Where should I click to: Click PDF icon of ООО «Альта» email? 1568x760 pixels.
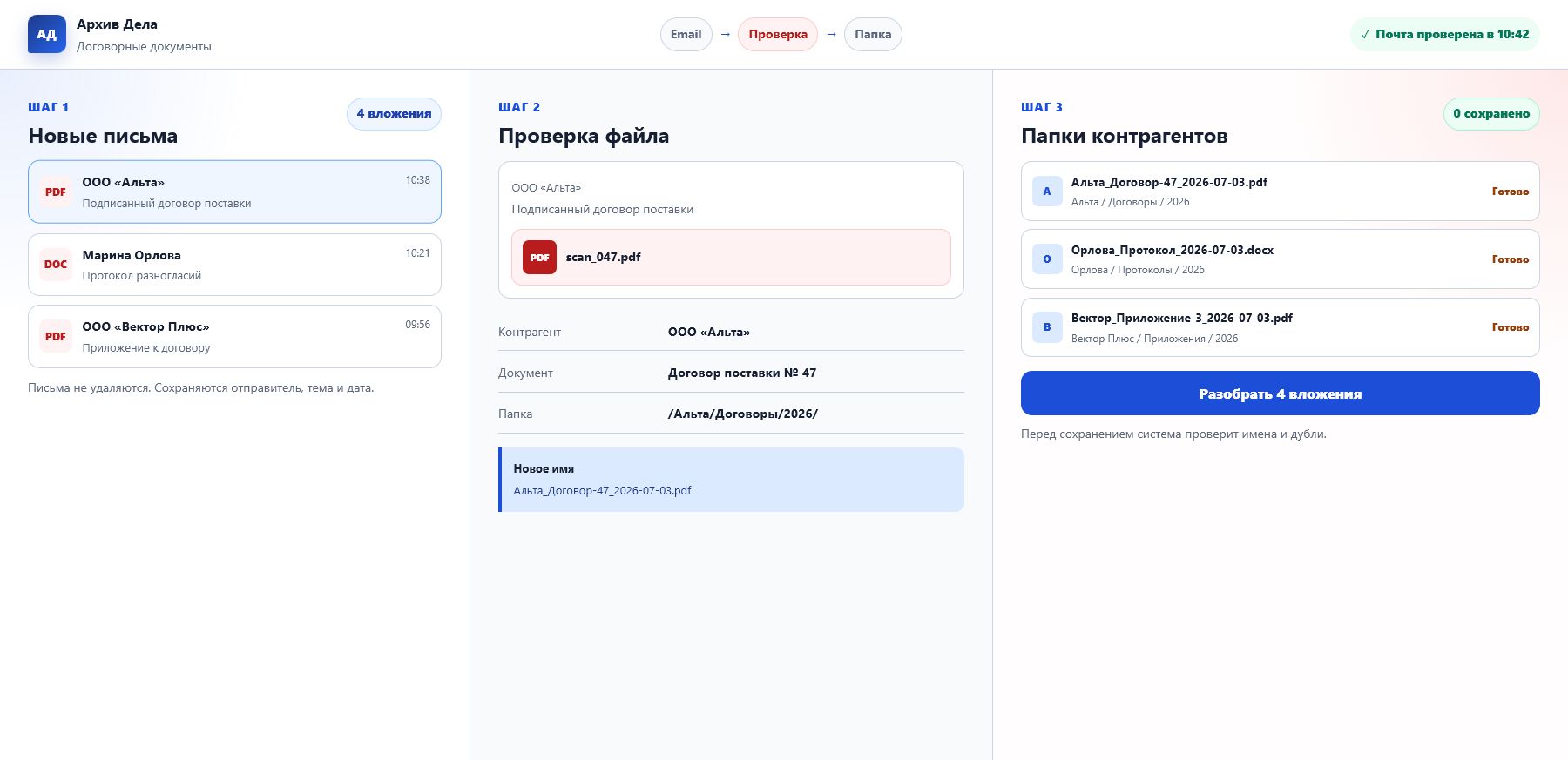pos(56,192)
